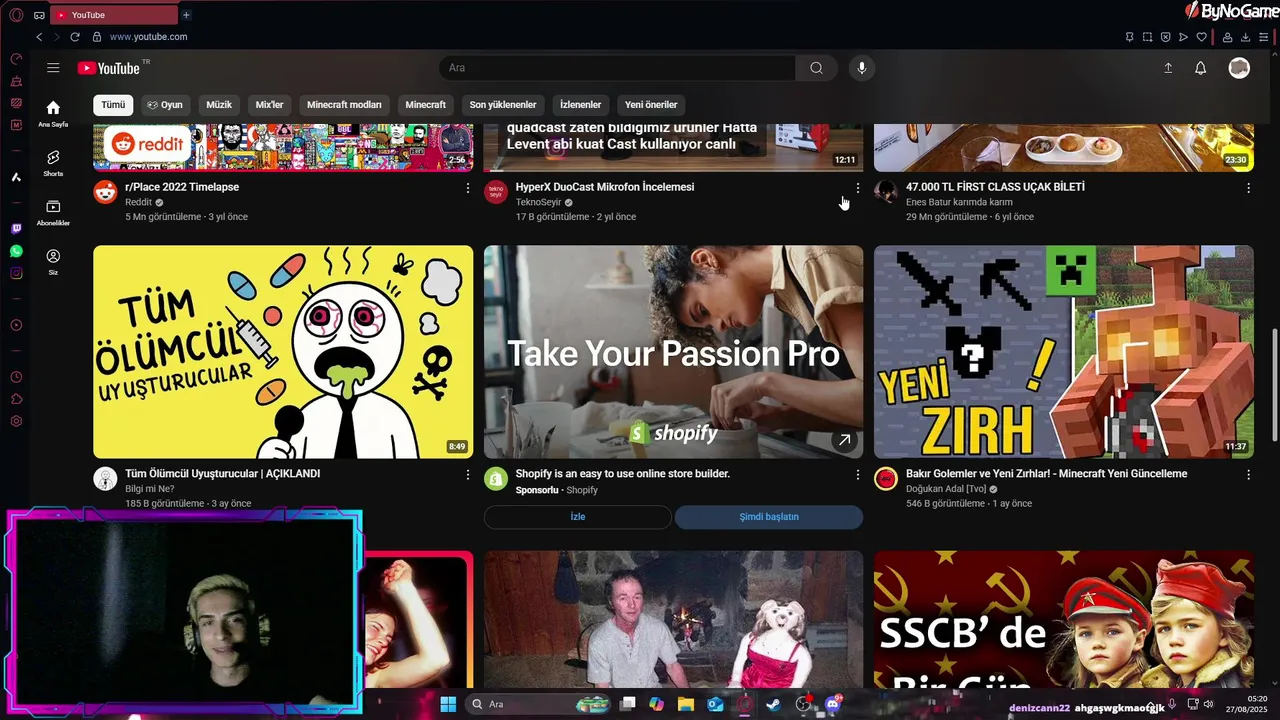1280x720 pixels.
Task: Open the YouTube hamburger guide menu
Action: tap(53, 68)
